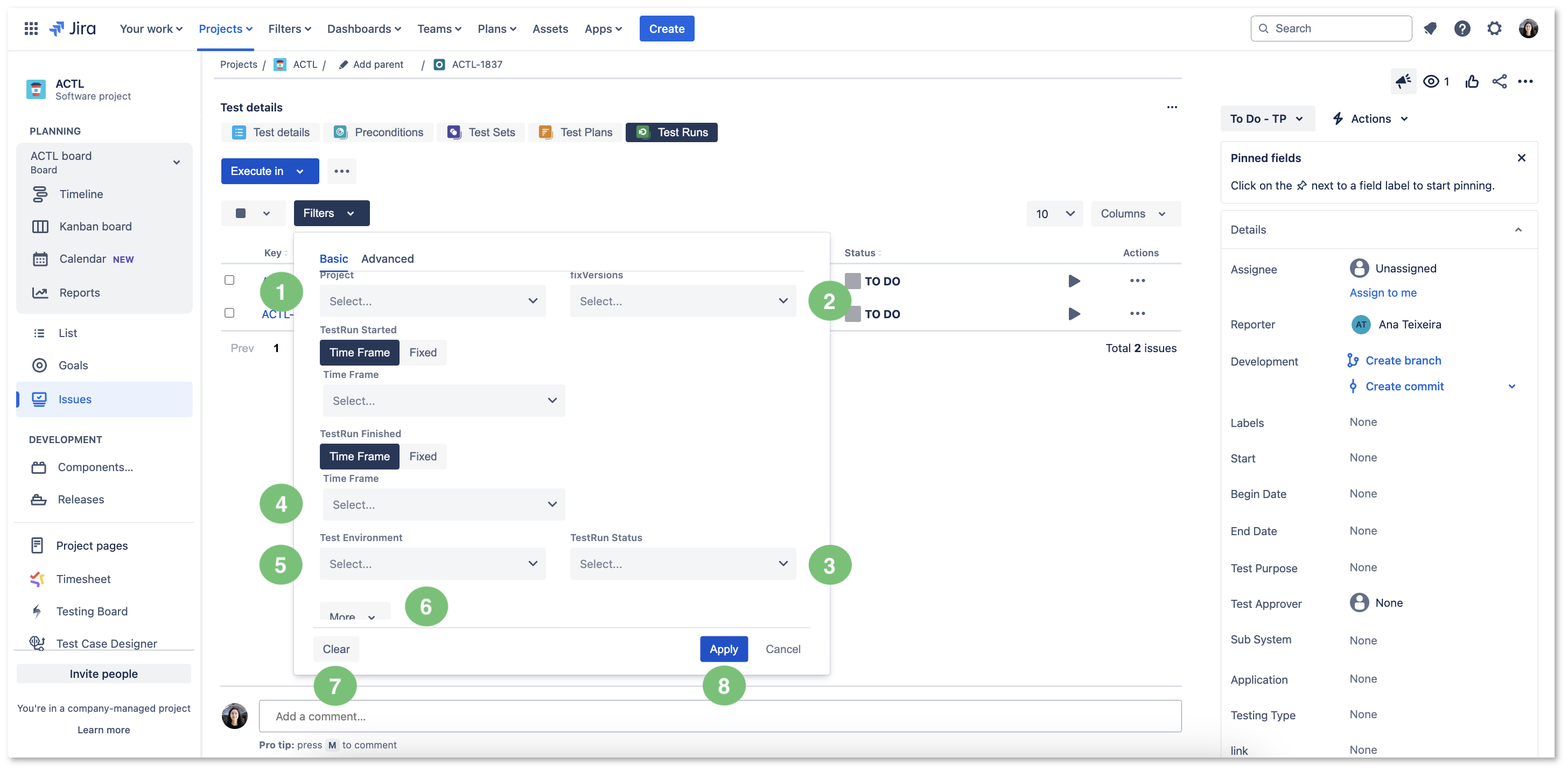1568x771 pixels.
Task: Open Goals in the sidebar
Action: pos(73,365)
